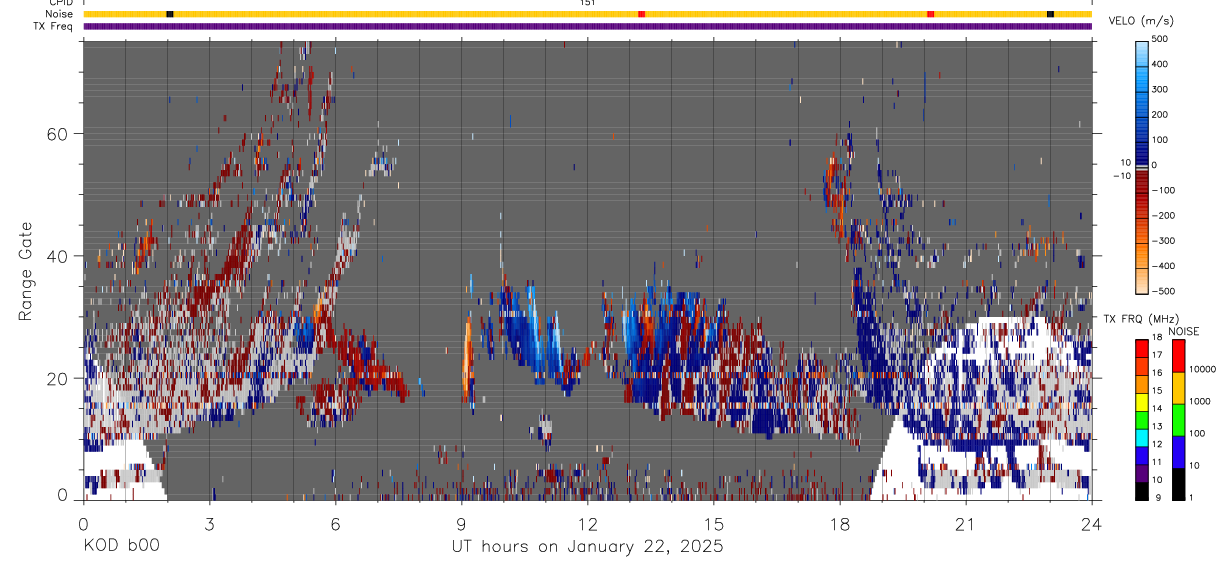Screen dimensions: 1228x567
Task: Click range gate tick label '20'
Action: pos(60,378)
